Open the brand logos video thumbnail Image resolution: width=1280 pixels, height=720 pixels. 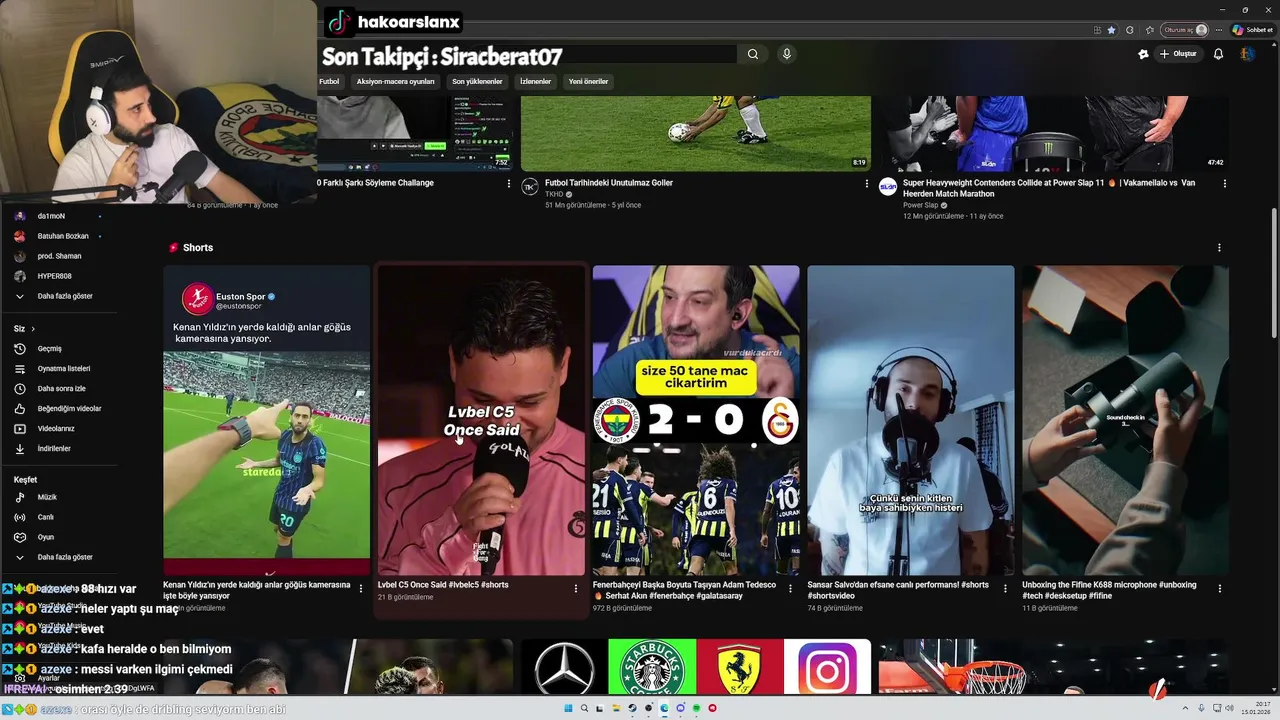696,667
